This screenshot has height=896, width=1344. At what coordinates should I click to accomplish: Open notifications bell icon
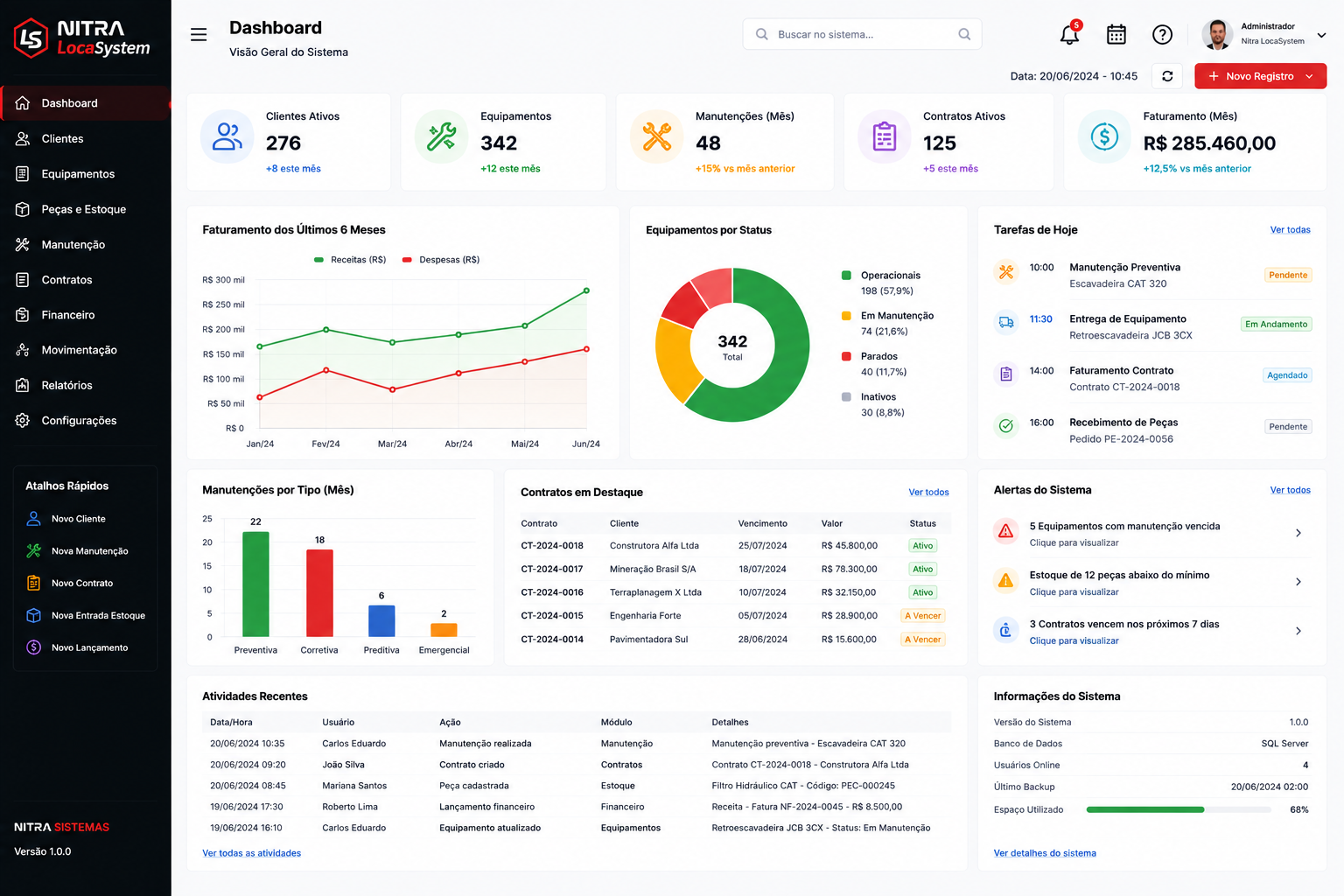(x=1069, y=34)
